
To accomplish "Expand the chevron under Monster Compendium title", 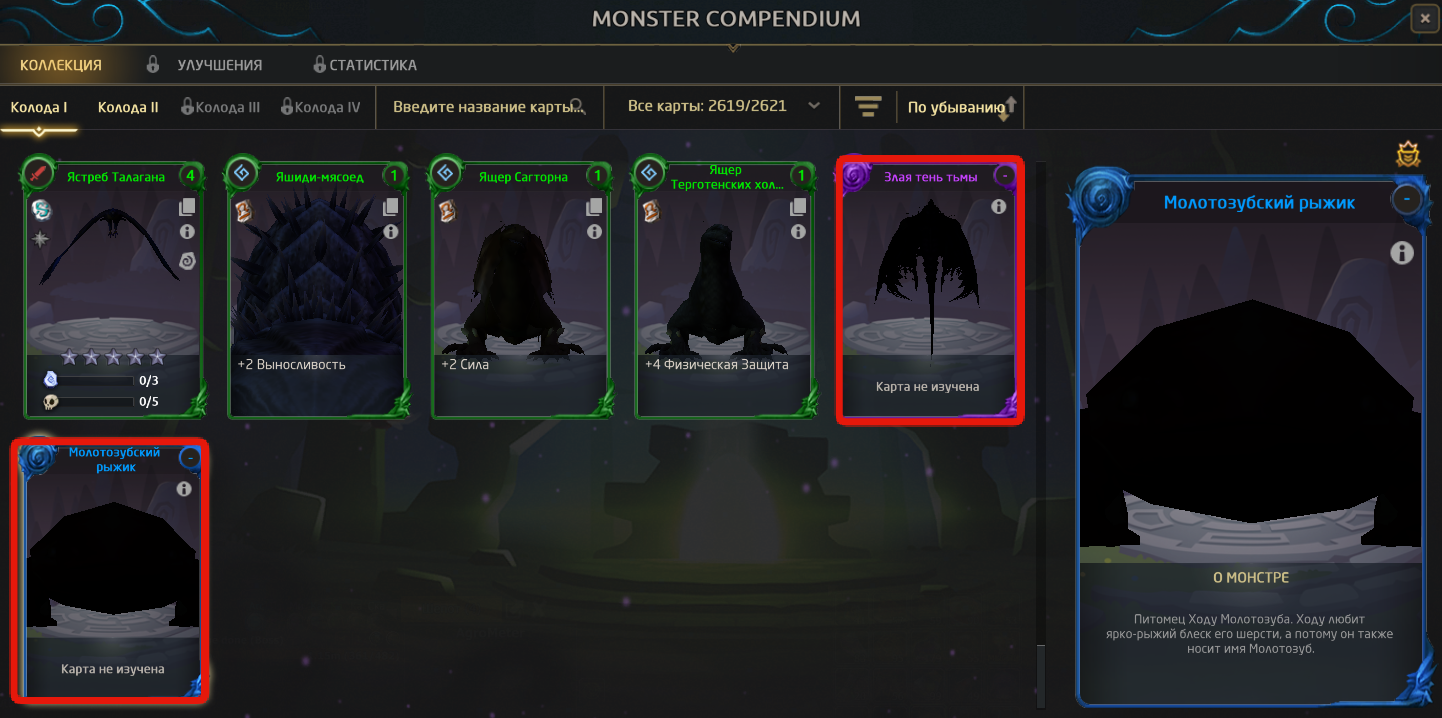I will [x=733, y=46].
